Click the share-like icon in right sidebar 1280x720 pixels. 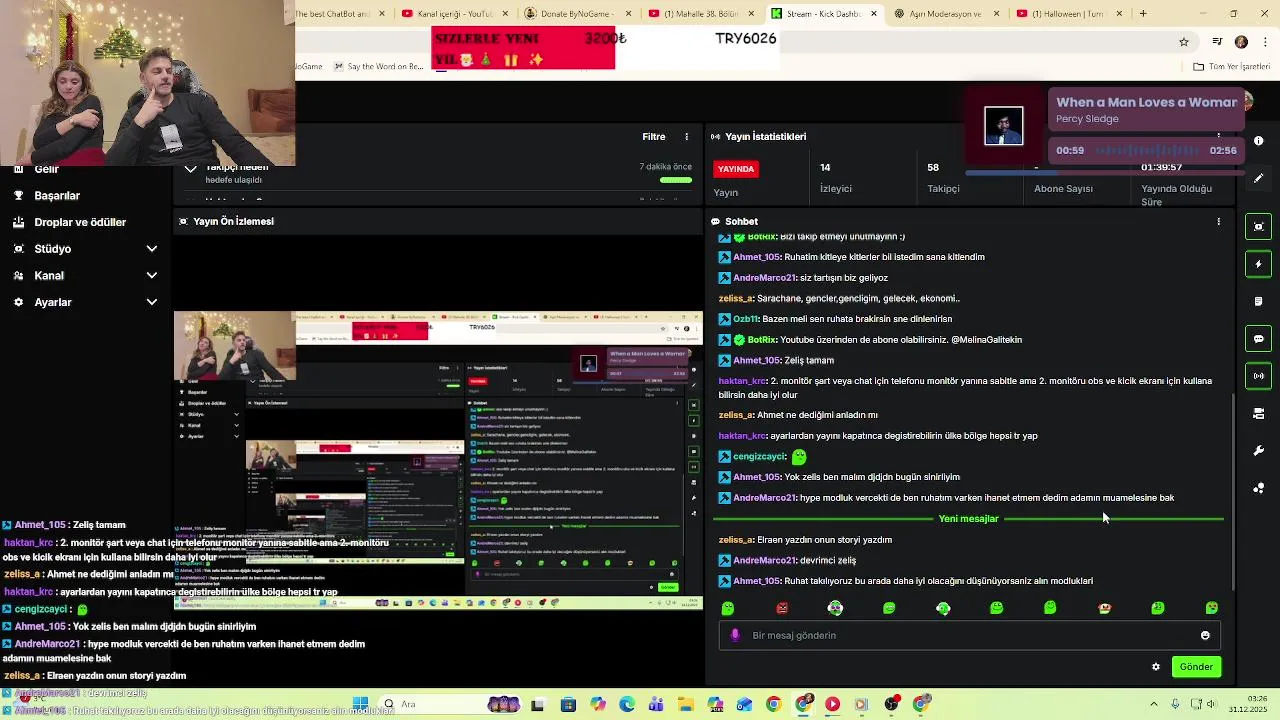point(1258,488)
